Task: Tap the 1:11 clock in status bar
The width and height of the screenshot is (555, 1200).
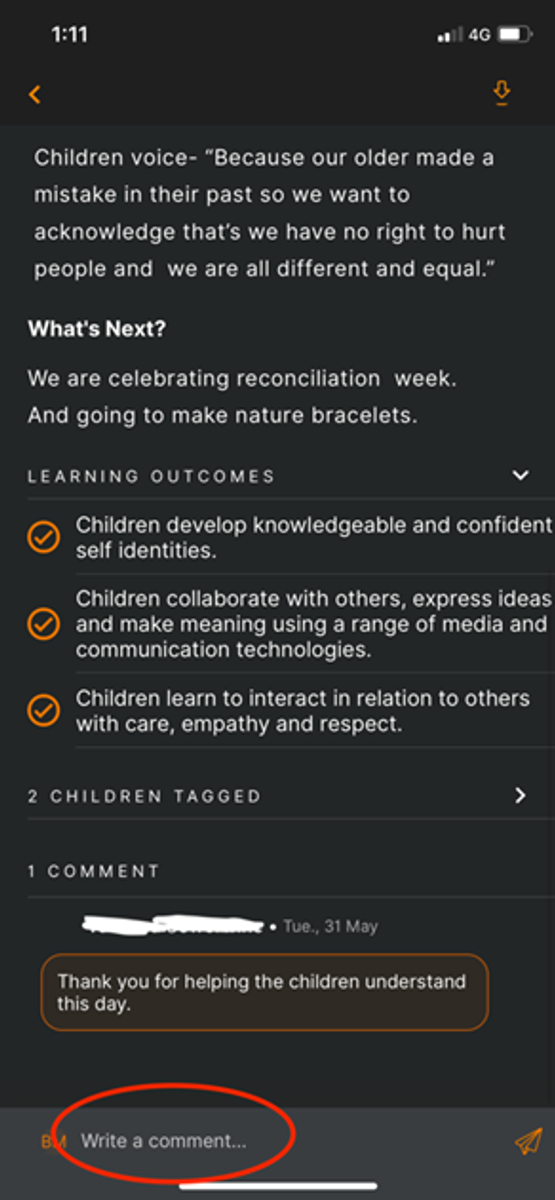Action: (x=69, y=35)
